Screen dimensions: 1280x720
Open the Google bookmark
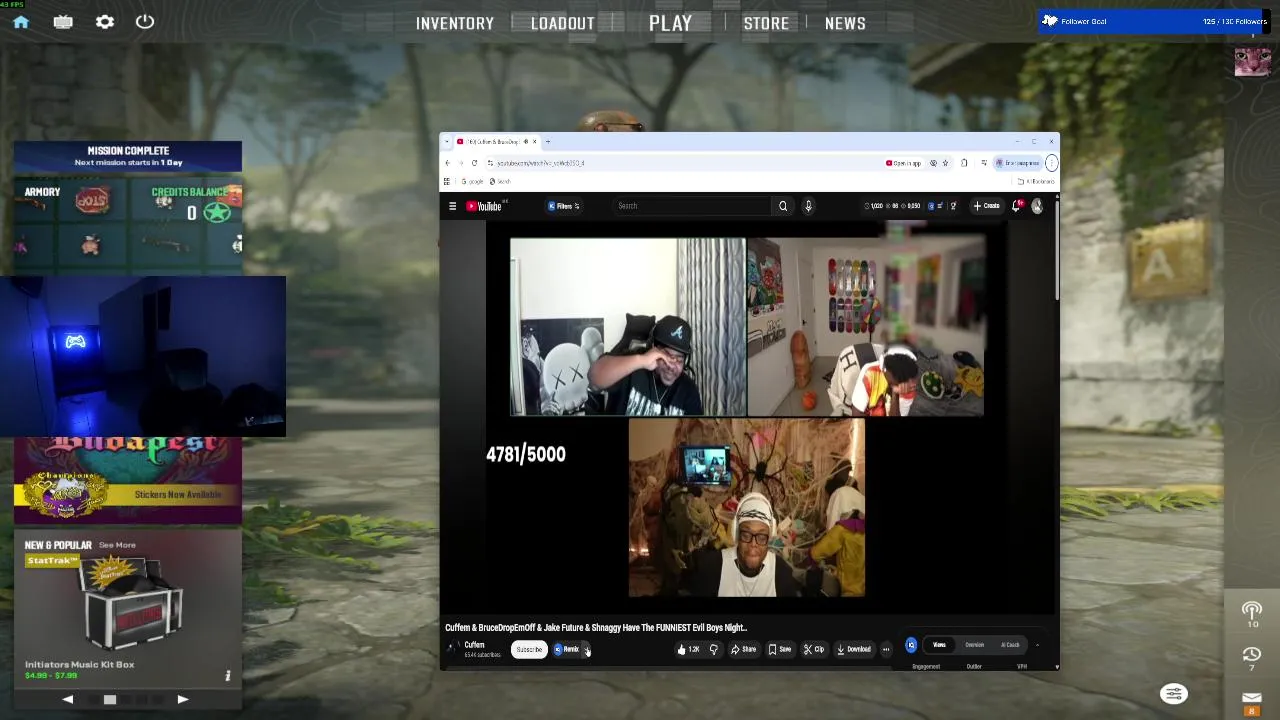tap(473, 181)
